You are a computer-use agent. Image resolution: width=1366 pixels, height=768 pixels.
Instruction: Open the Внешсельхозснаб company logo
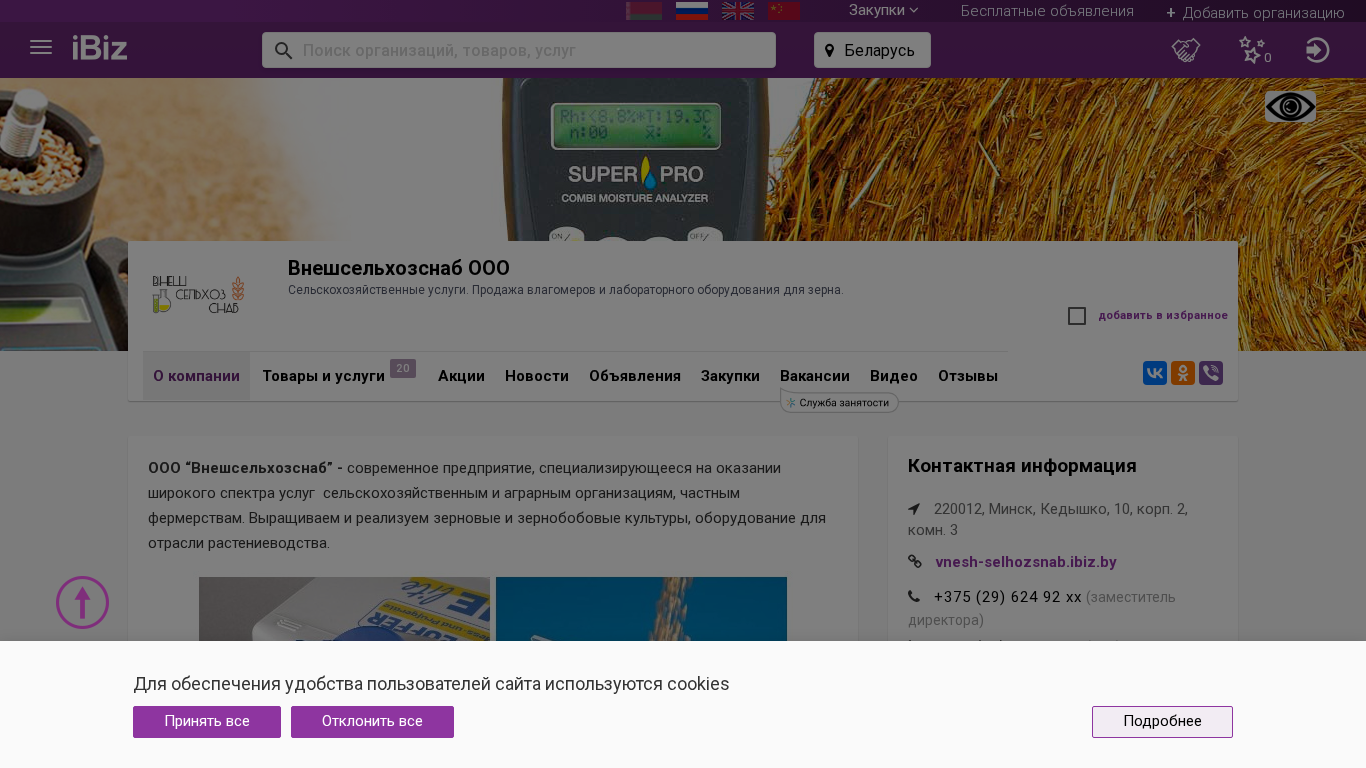click(x=199, y=294)
